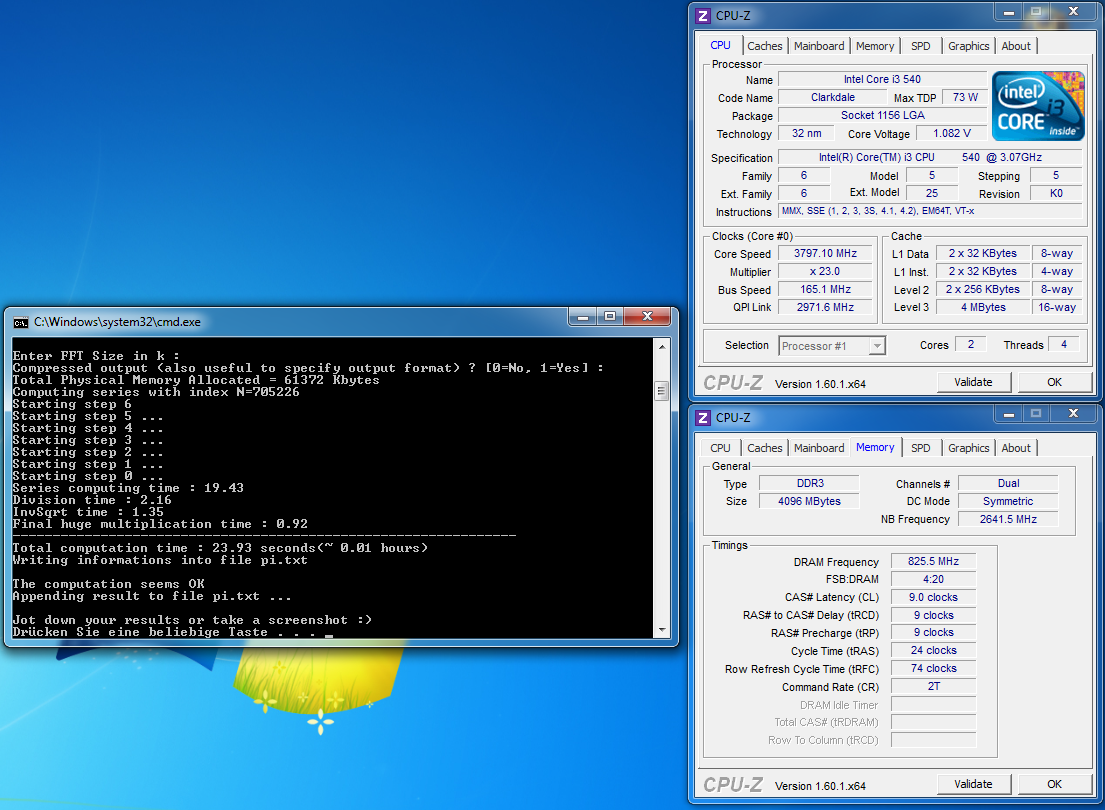Open the Mainboard tab in upper CPU-Z window
Viewport: 1105px width, 810px height.
(x=819, y=46)
